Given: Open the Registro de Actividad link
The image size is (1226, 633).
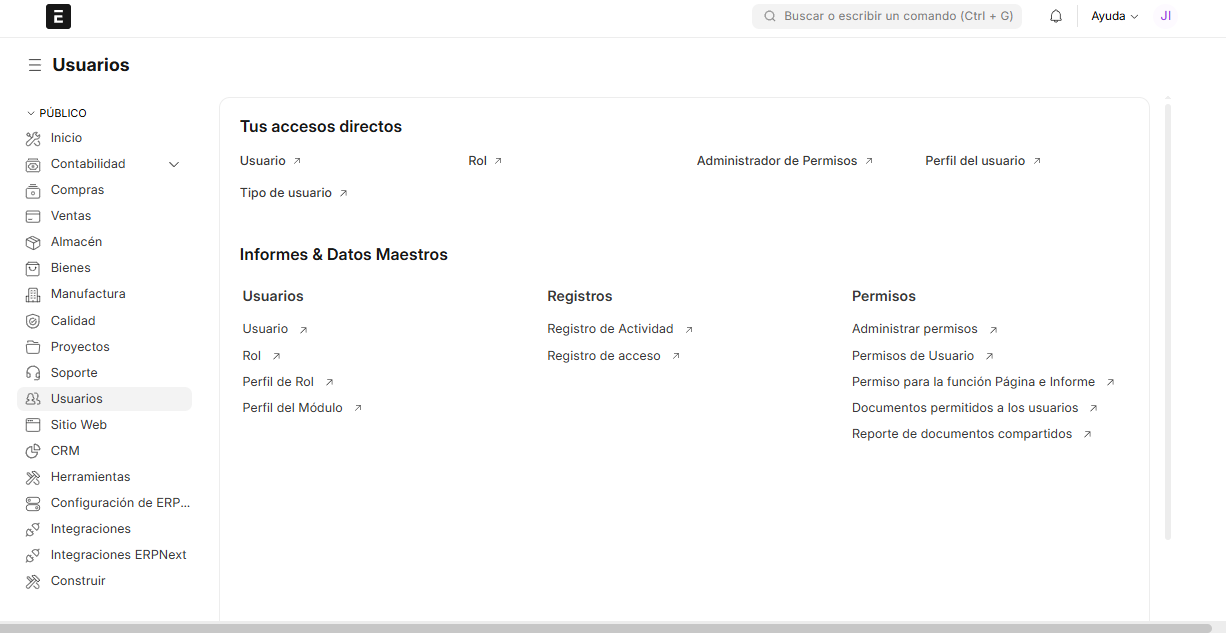Looking at the screenshot, I should pyautogui.click(x=610, y=329).
